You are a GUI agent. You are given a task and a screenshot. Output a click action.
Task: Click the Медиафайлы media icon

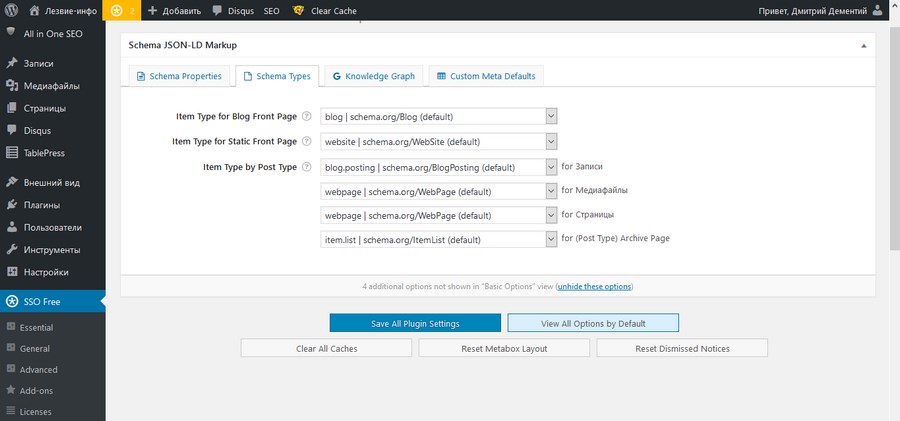click(x=11, y=86)
